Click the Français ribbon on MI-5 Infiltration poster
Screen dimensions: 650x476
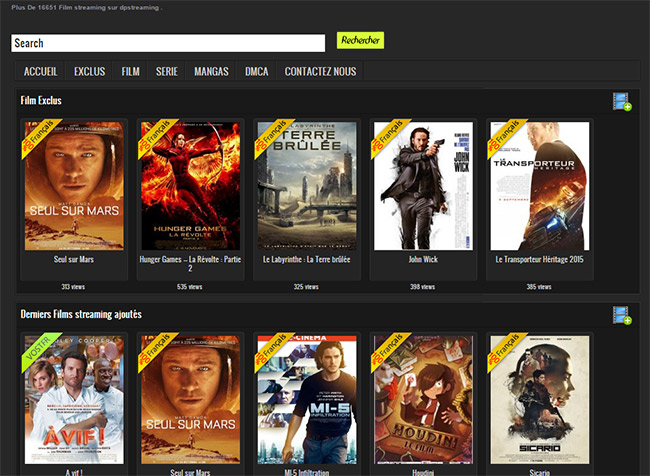pyautogui.click(x=272, y=351)
